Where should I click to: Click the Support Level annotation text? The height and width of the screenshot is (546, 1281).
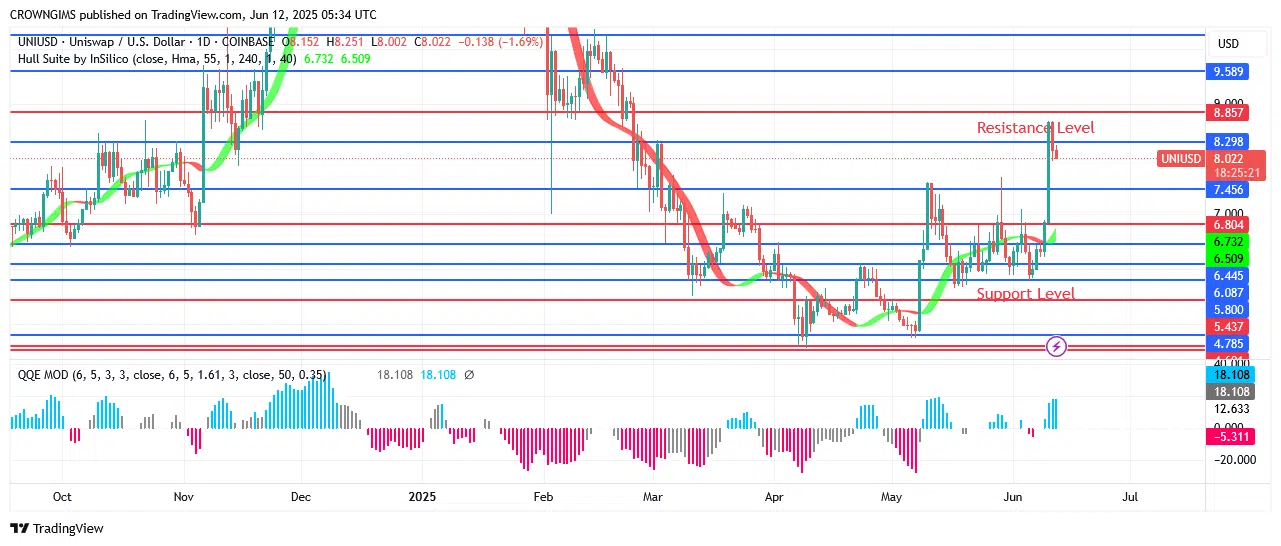click(1025, 294)
